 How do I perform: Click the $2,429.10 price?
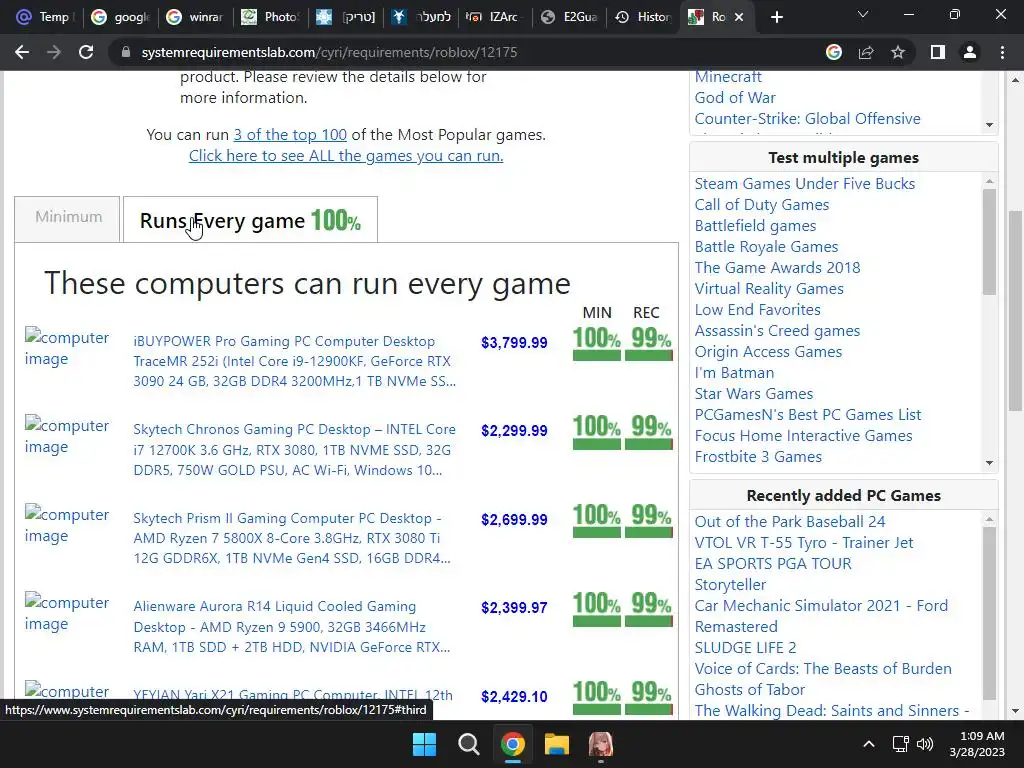(x=514, y=697)
